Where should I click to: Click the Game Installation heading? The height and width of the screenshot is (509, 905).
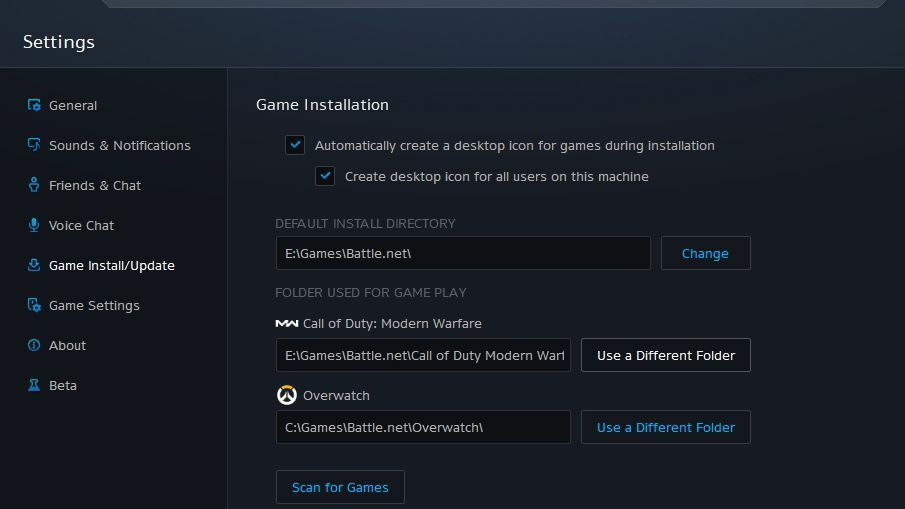(x=322, y=104)
